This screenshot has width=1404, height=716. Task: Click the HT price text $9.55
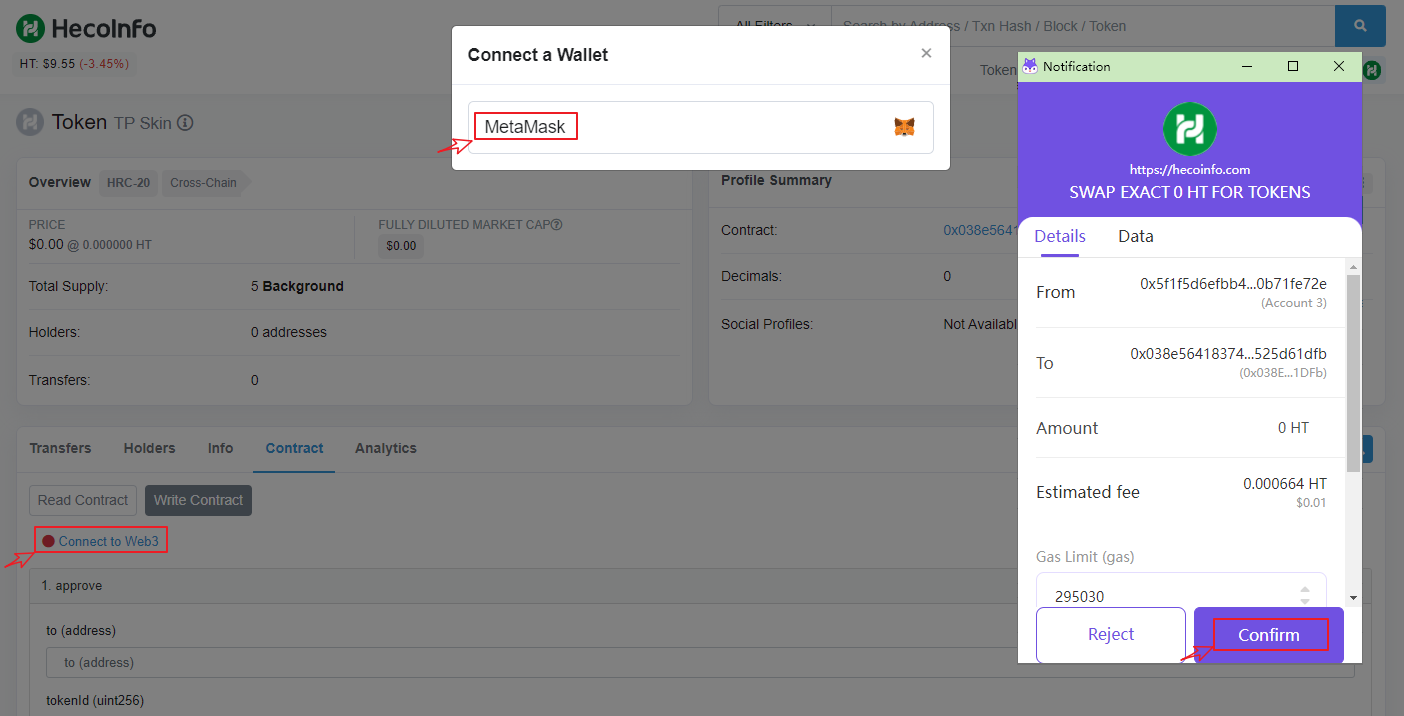pyautogui.click(x=59, y=64)
